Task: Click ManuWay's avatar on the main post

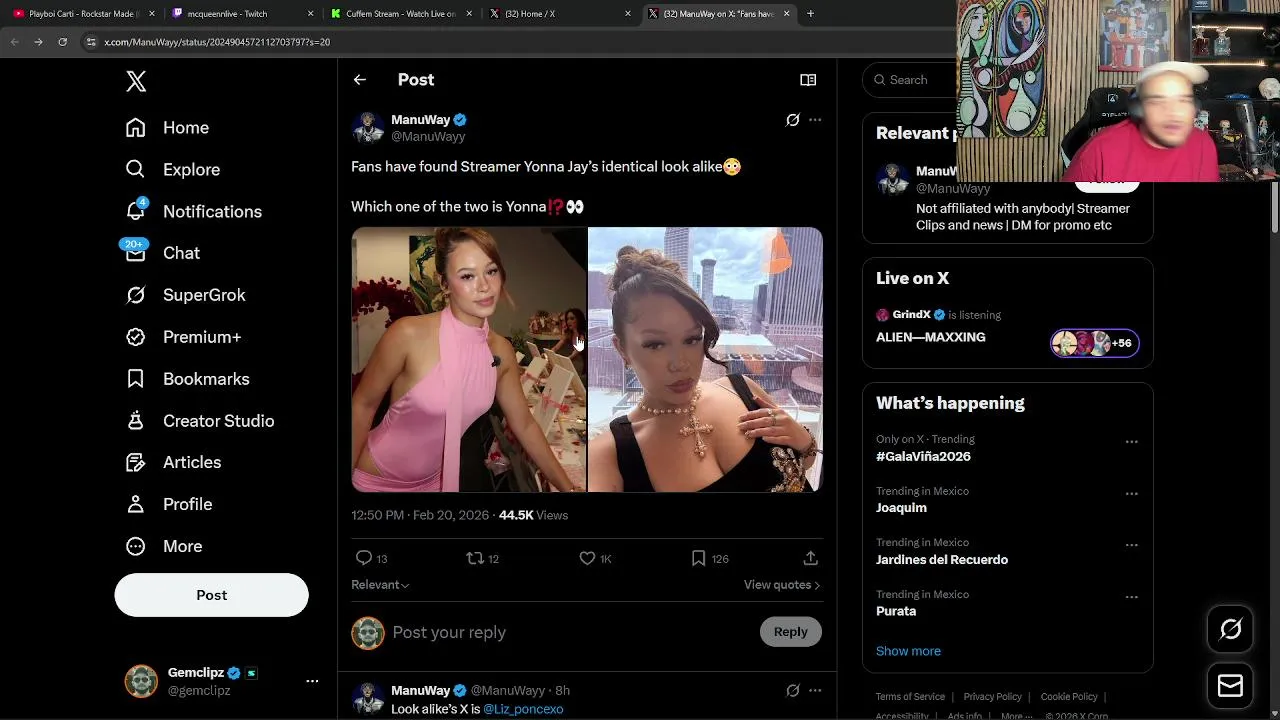Action: pos(368,128)
